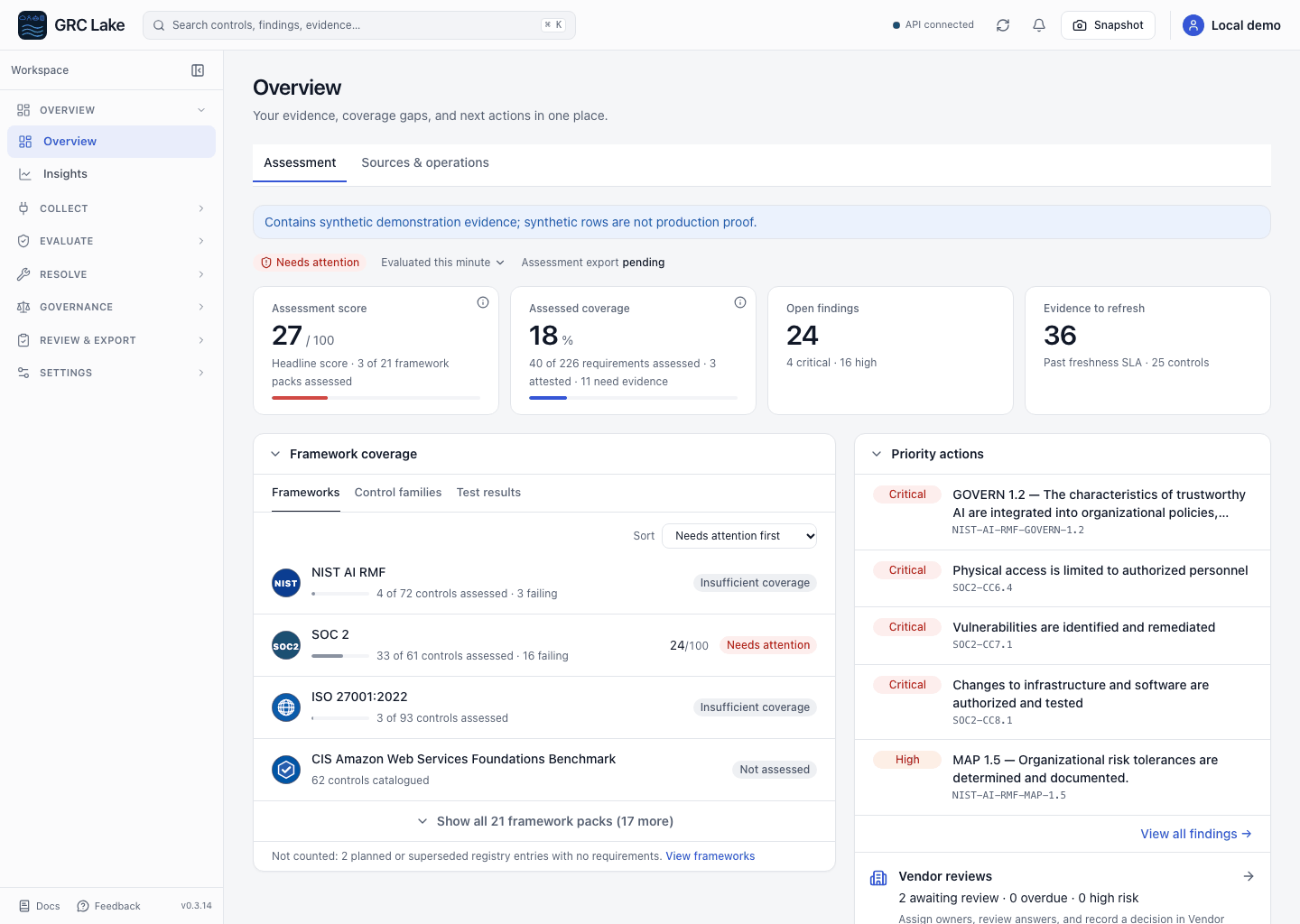Open the Insights sidebar item
Screen dimensions: 1300x924
(112, 174)
